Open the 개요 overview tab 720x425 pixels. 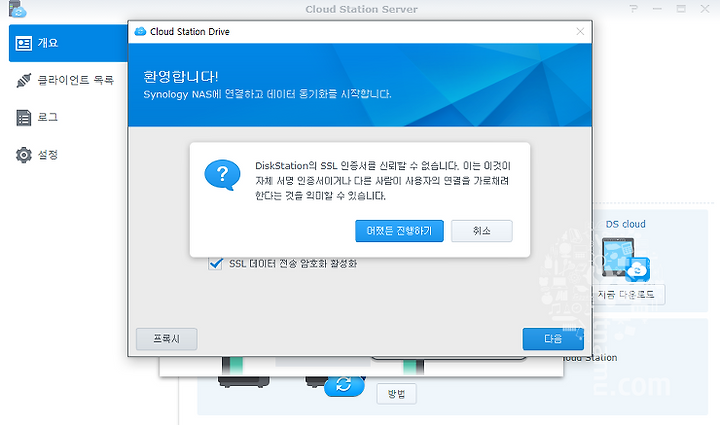[x=68, y=43]
